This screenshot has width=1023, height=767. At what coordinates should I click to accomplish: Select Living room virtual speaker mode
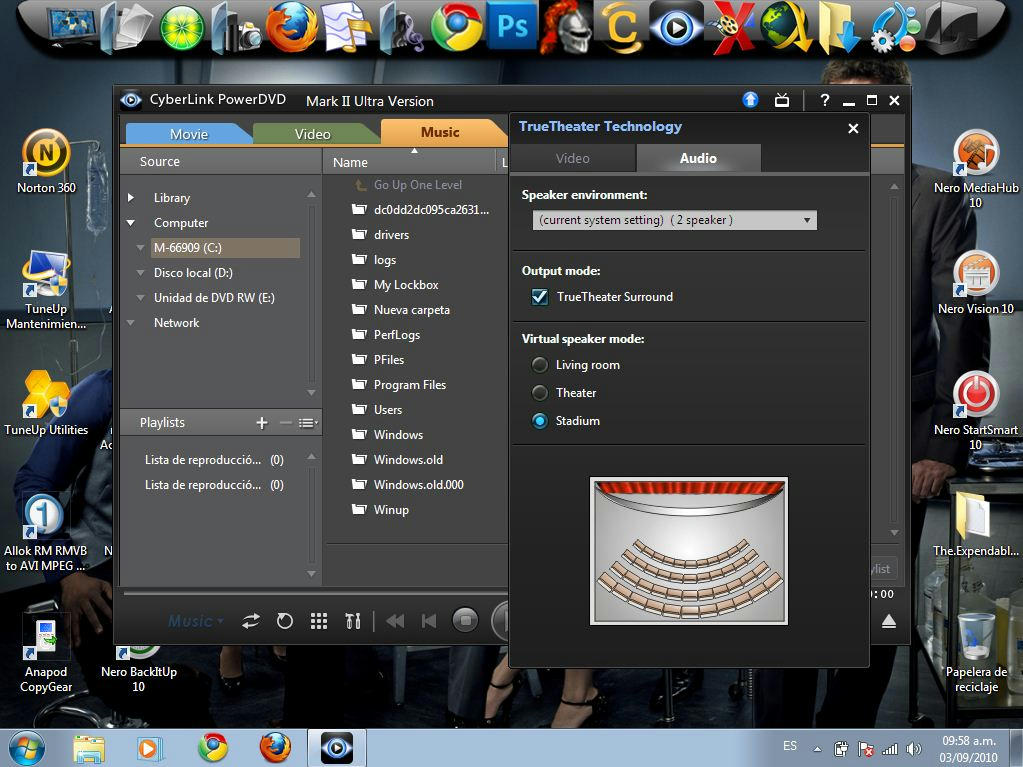click(x=540, y=365)
